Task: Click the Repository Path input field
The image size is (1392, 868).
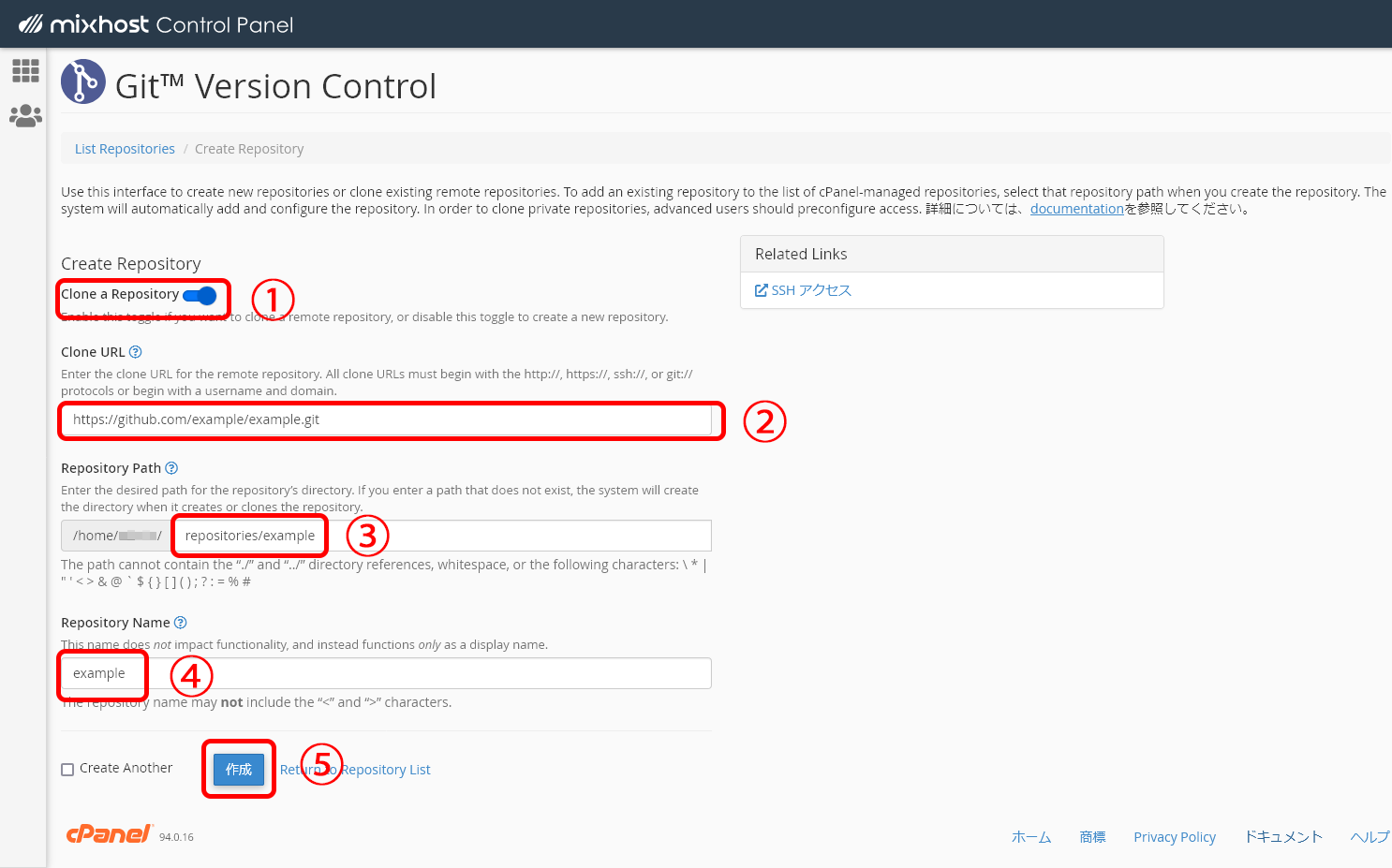Action: (x=440, y=536)
